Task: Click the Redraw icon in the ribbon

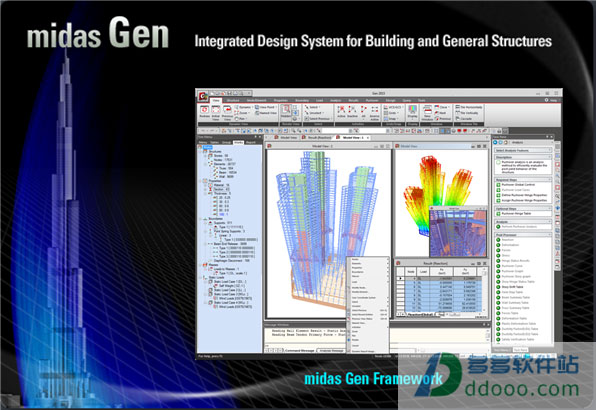Action: coord(204,112)
